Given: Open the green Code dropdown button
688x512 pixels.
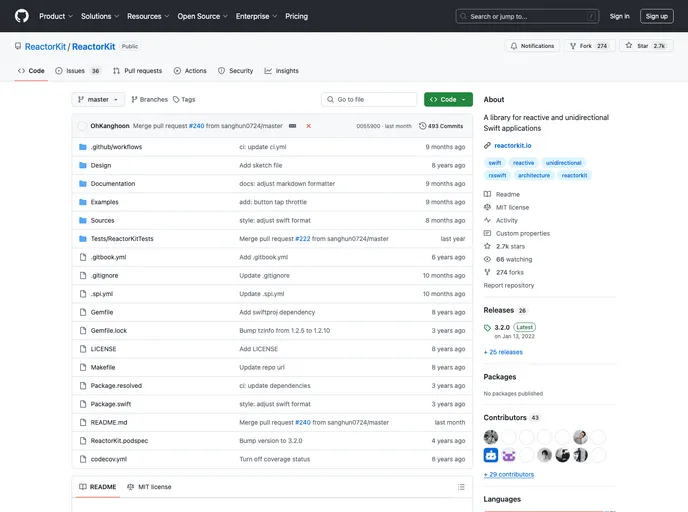Looking at the screenshot, I should tap(448, 100).
